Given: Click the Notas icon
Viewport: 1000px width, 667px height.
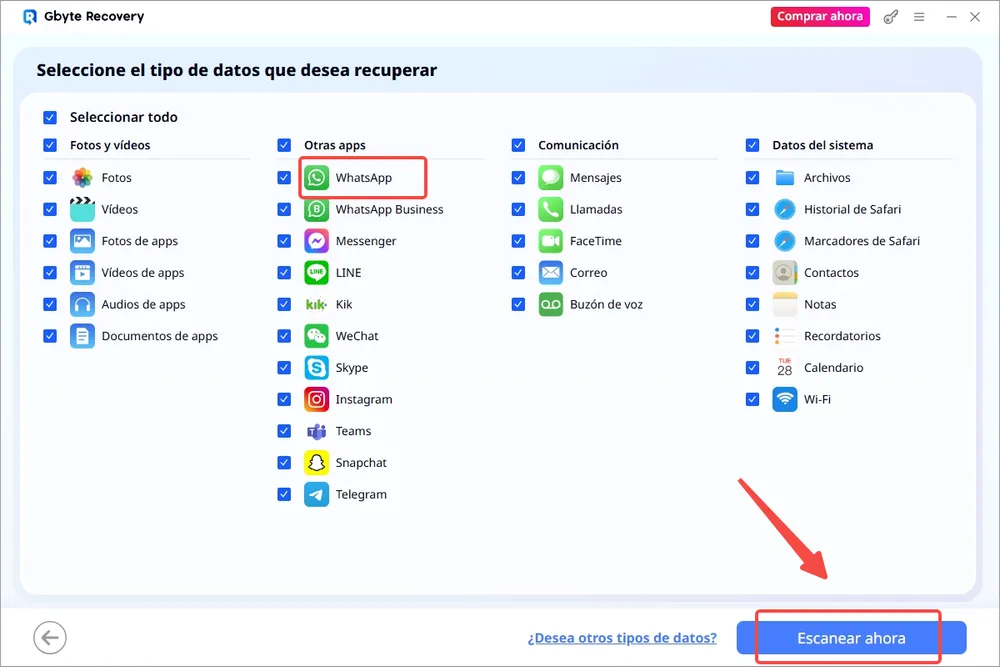Looking at the screenshot, I should pyautogui.click(x=784, y=304).
